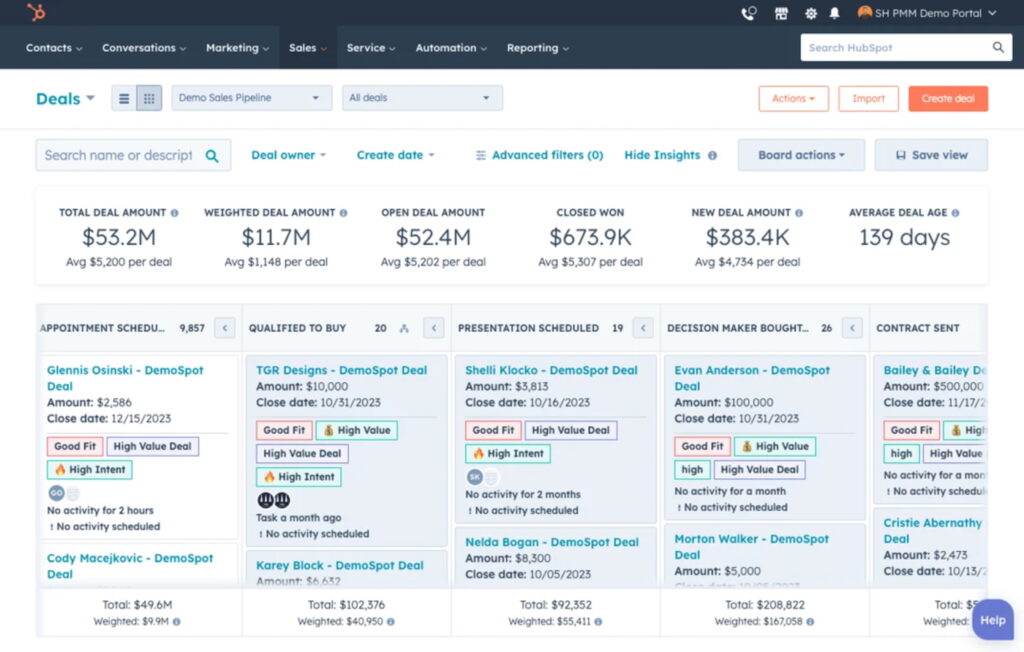Open Shelli Klocko - DemoSpot Deal
Viewport: 1024px width, 652px height.
click(x=551, y=370)
